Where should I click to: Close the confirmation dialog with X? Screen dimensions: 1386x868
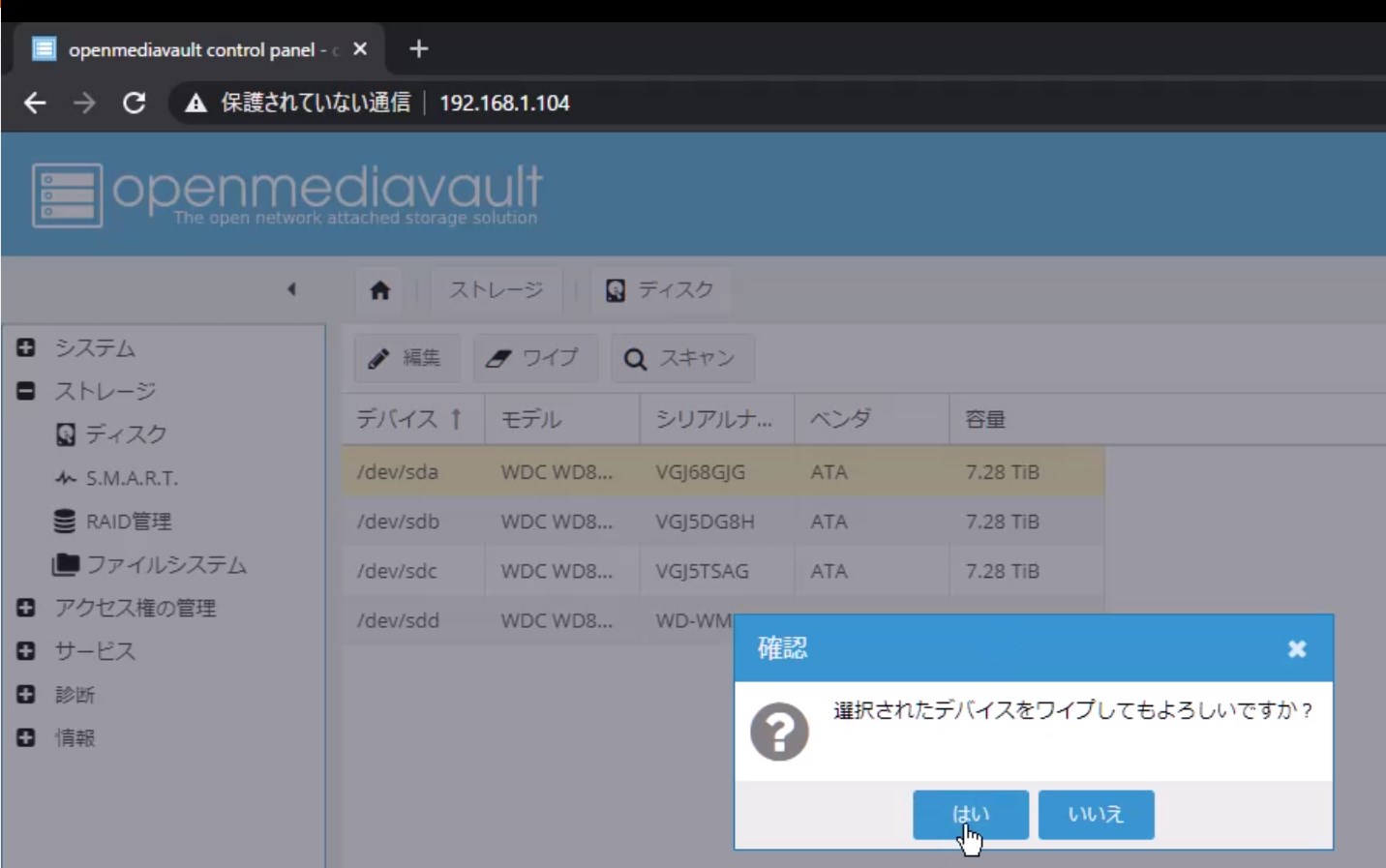tap(1297, 648)
